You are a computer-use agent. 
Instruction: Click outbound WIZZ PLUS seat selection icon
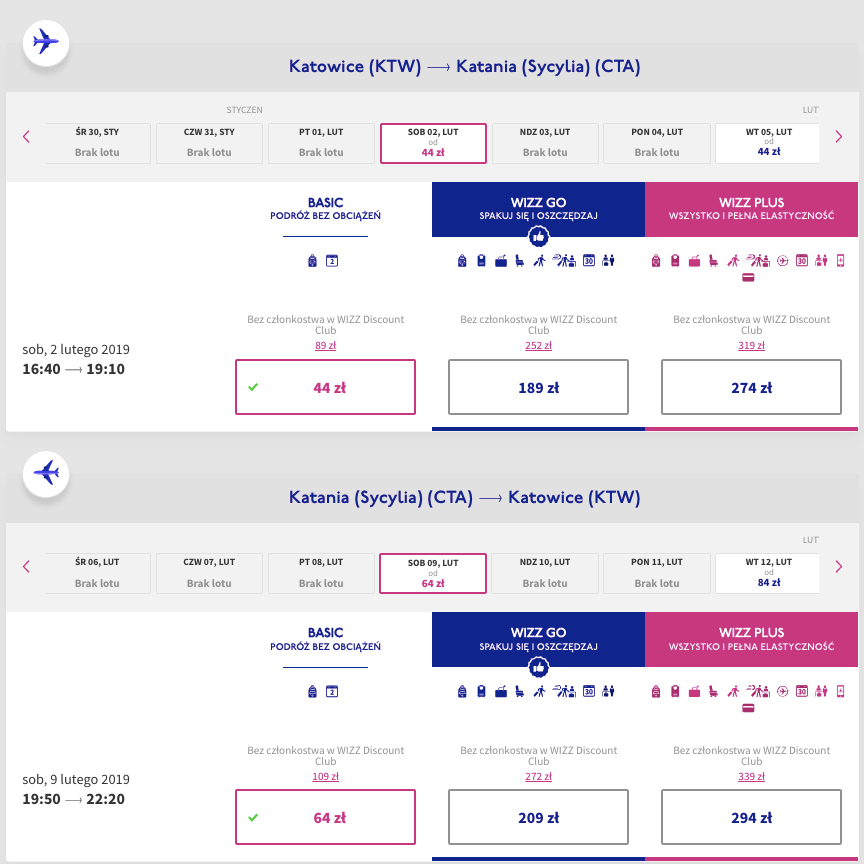pos(713,261)
